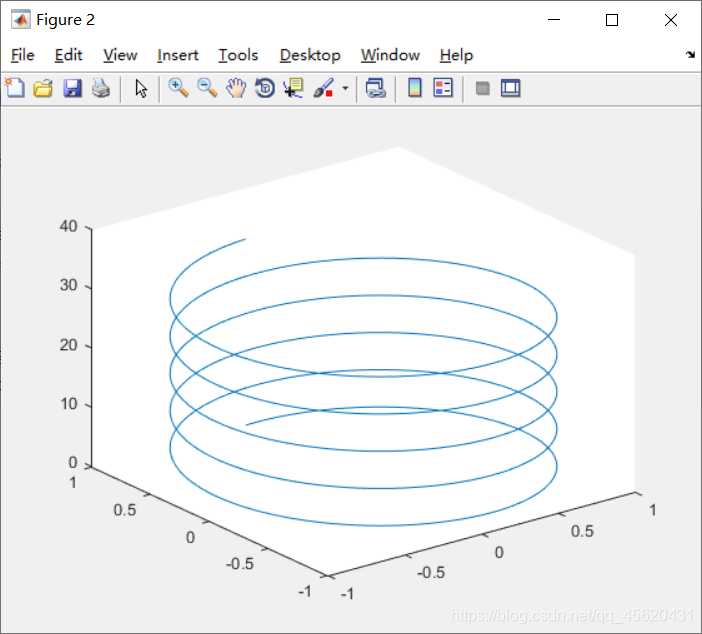This screenshot has width=702, height=634.
Task: Activate the Zoom In magnifier
Action: (x=178, y=88)
